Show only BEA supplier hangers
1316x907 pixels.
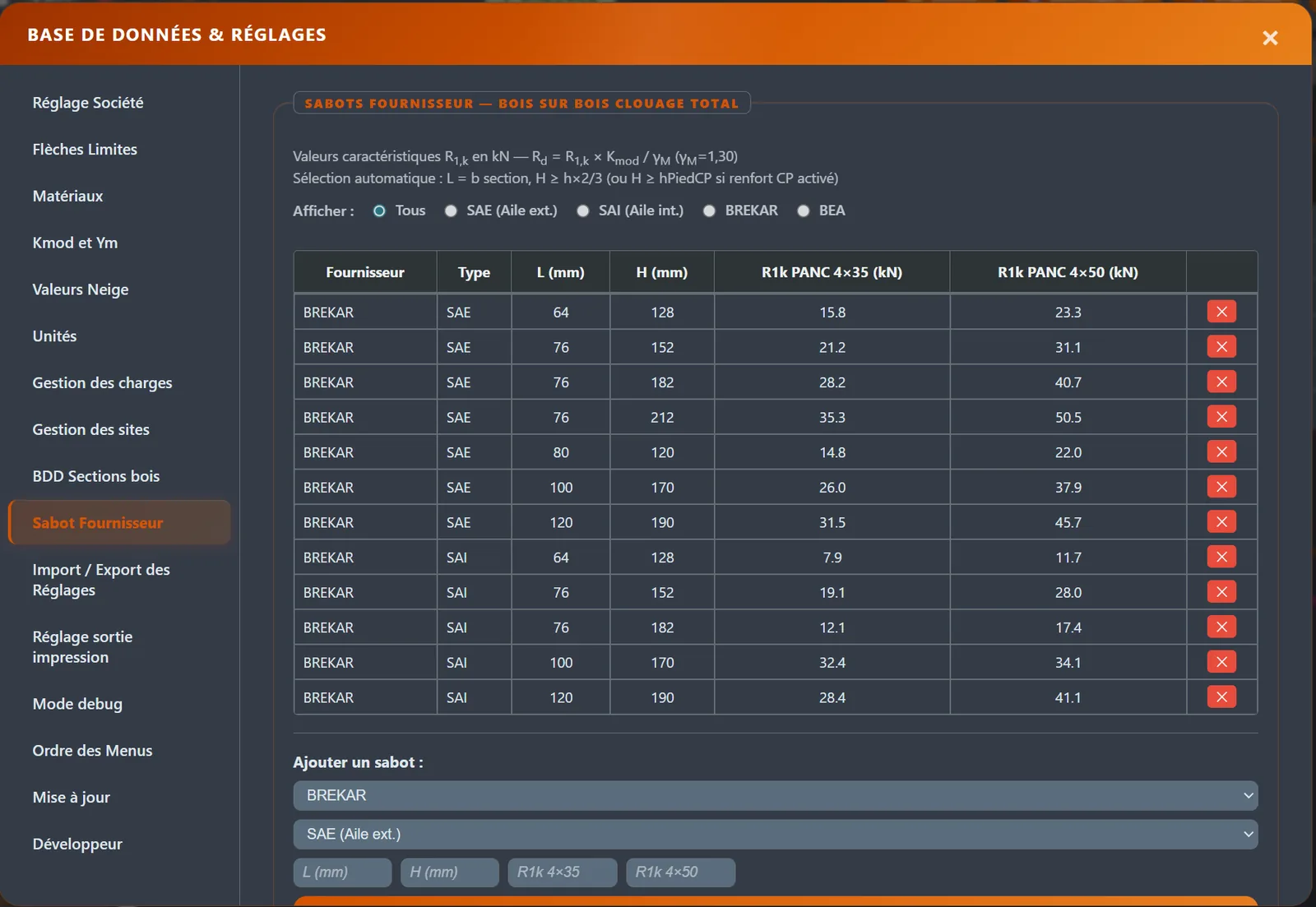[804, 211]
